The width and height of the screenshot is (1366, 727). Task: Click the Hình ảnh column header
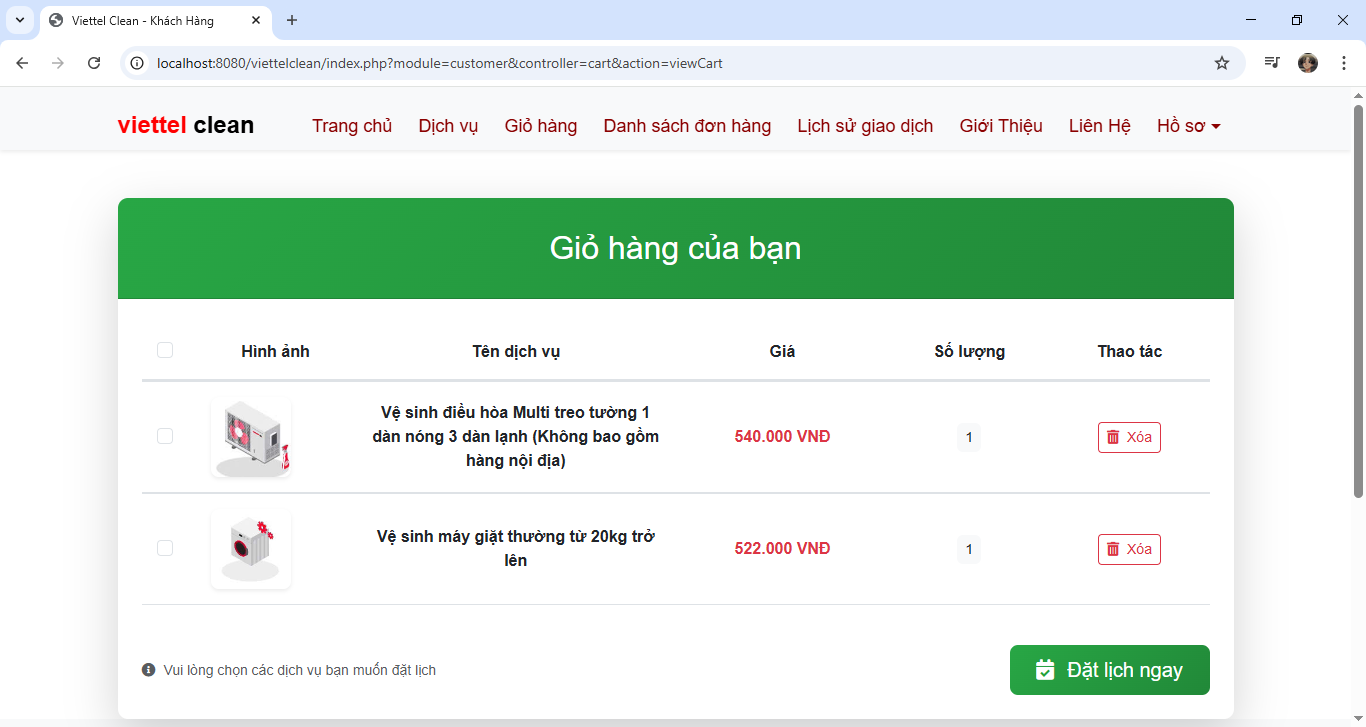[x=275, y=351]
